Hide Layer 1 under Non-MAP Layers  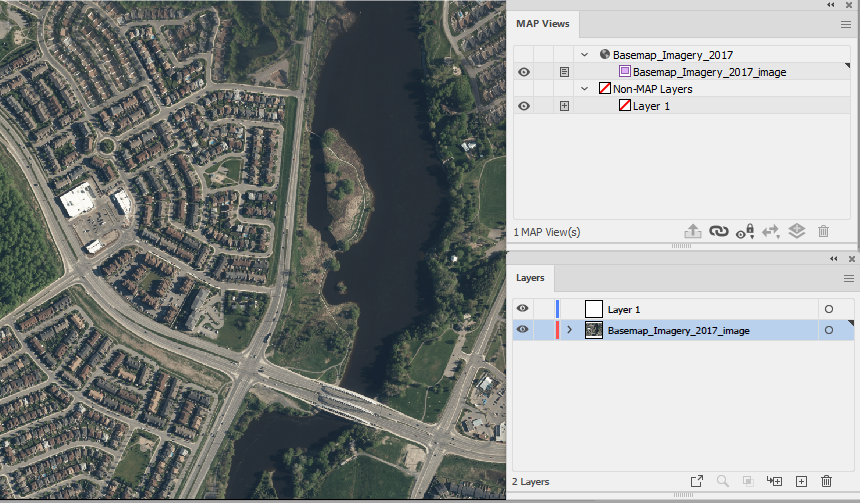click(x=524, y=106)
